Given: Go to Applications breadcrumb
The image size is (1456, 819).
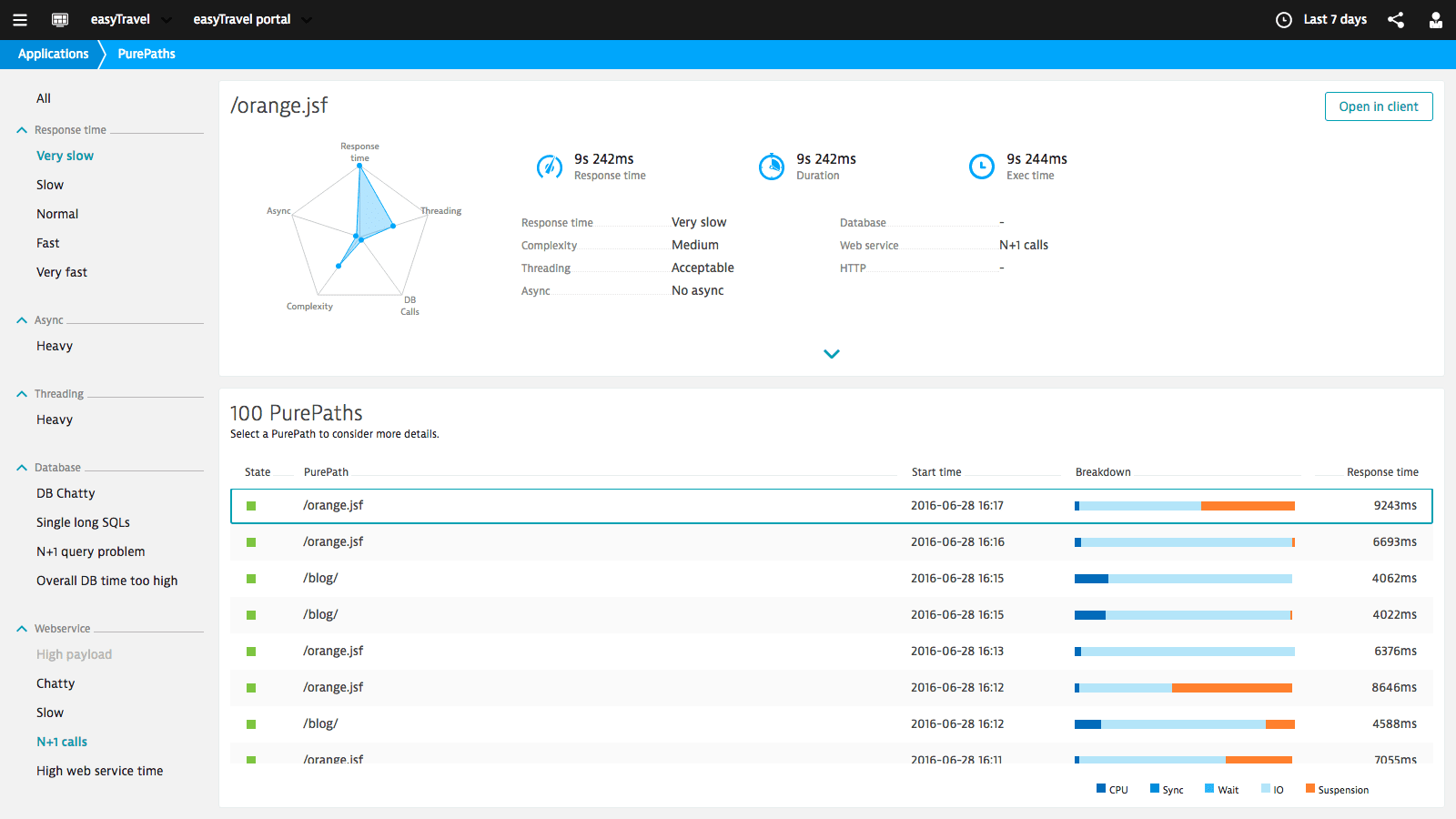Looking at the screenshot, I should click(53, 54).
